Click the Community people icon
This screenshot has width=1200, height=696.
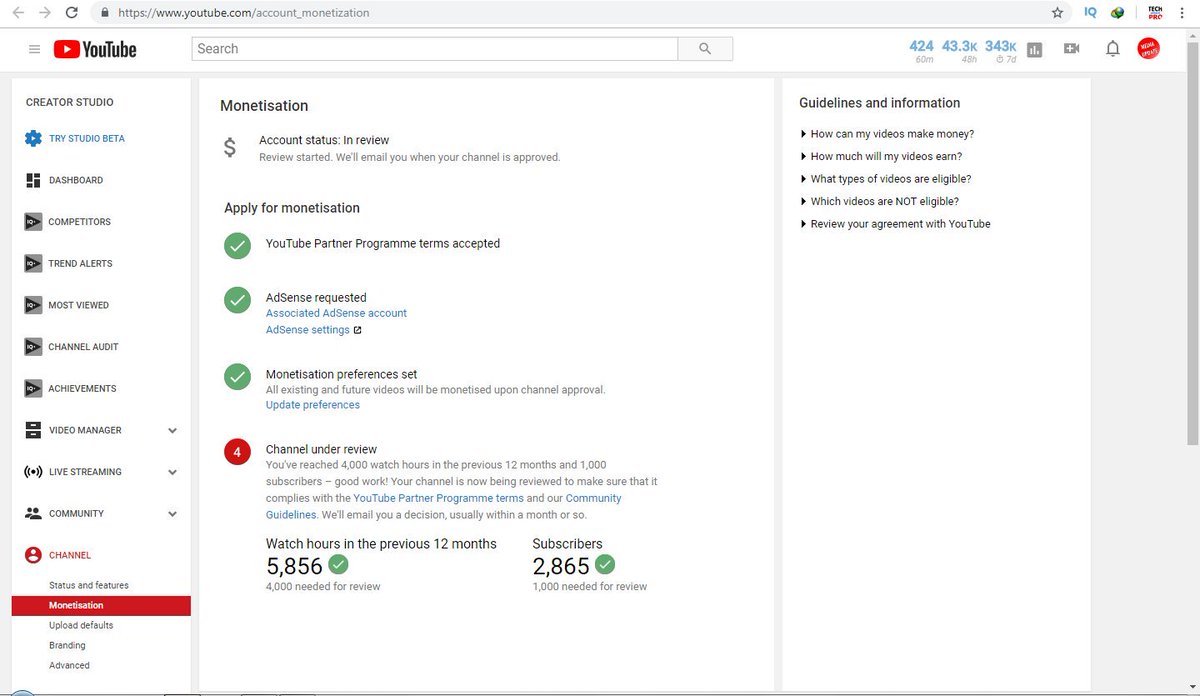click(33, 513)
